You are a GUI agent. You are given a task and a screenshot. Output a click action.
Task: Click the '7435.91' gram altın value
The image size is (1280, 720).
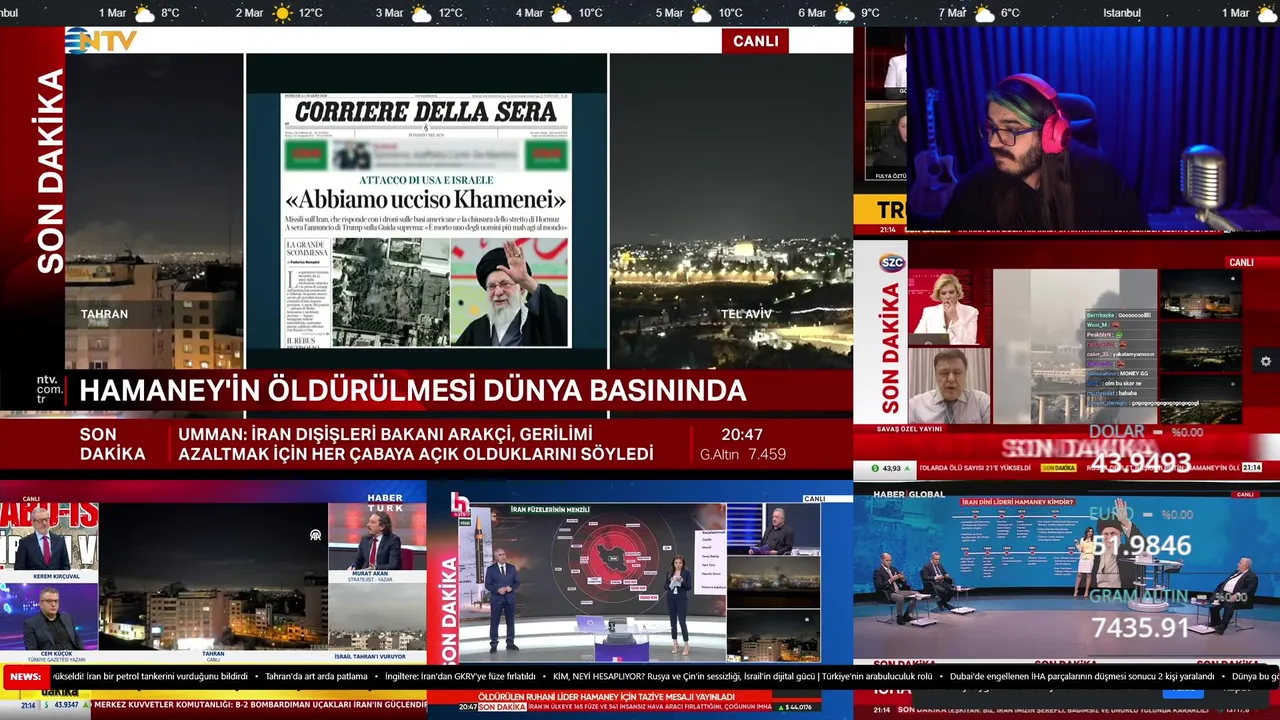pos(1141,627)
